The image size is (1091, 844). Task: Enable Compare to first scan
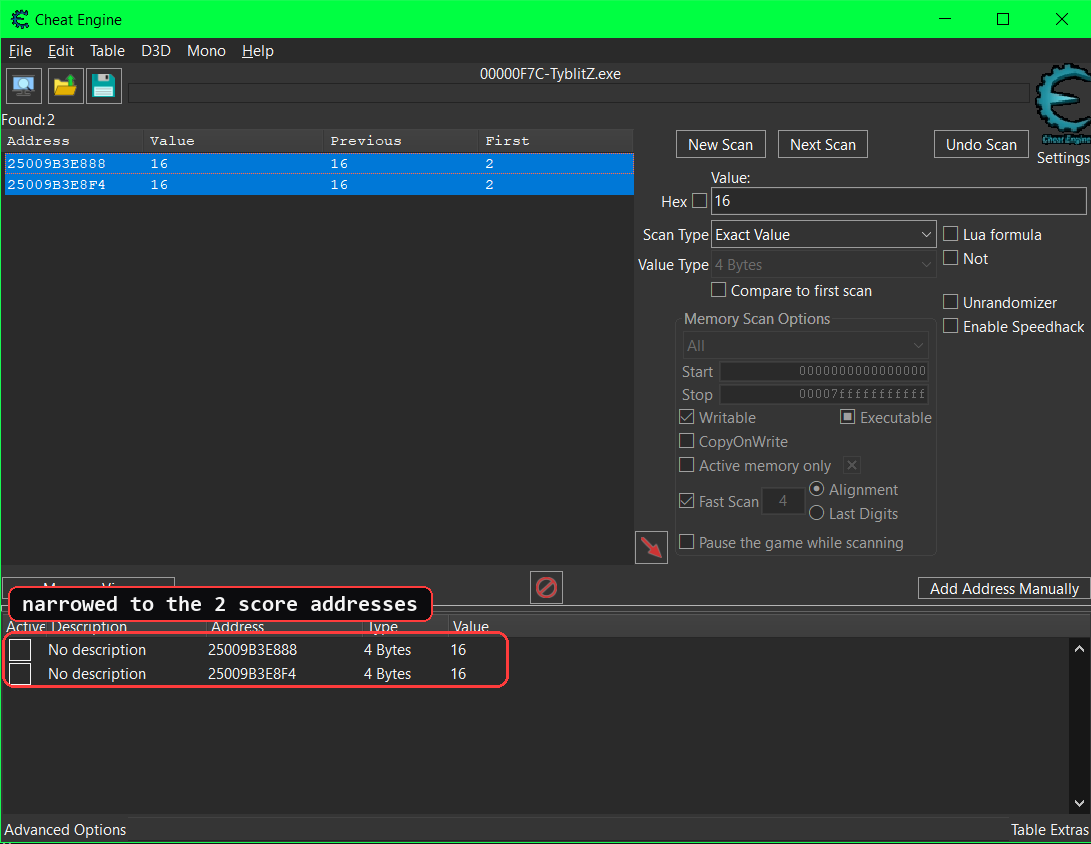[x=719, y=289]
